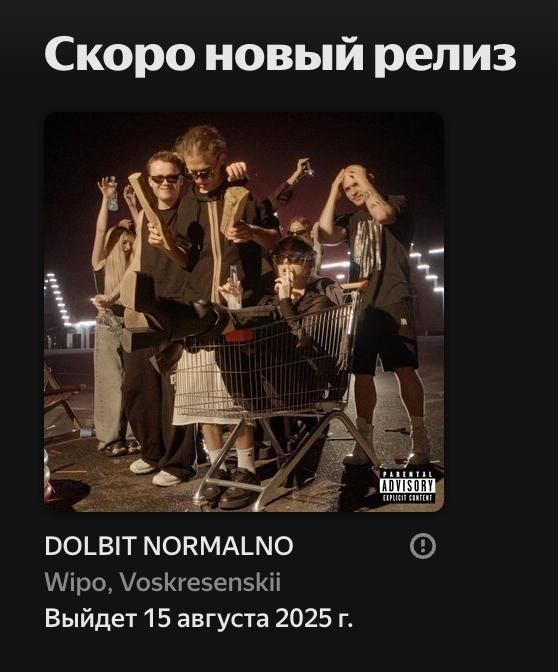Click the row of street lights at left

(58, 298)
